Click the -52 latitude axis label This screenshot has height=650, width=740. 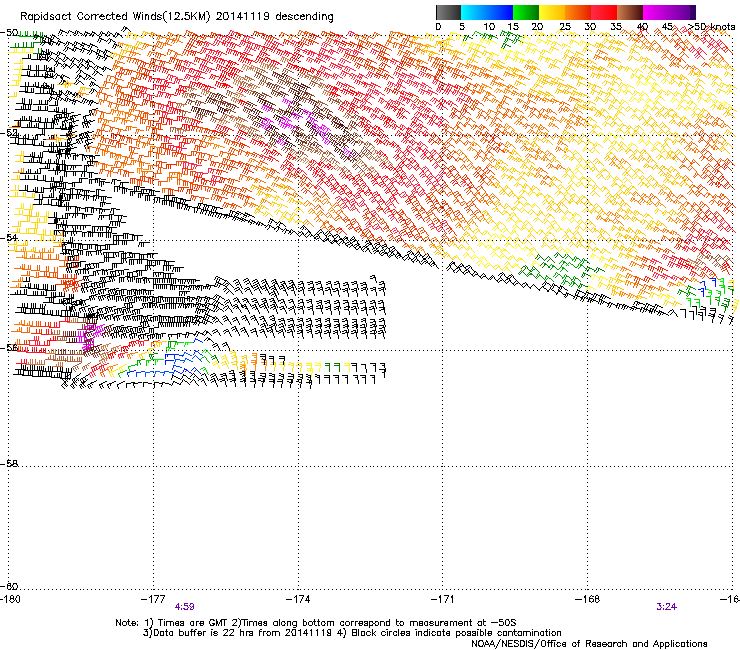click(9, 133)
